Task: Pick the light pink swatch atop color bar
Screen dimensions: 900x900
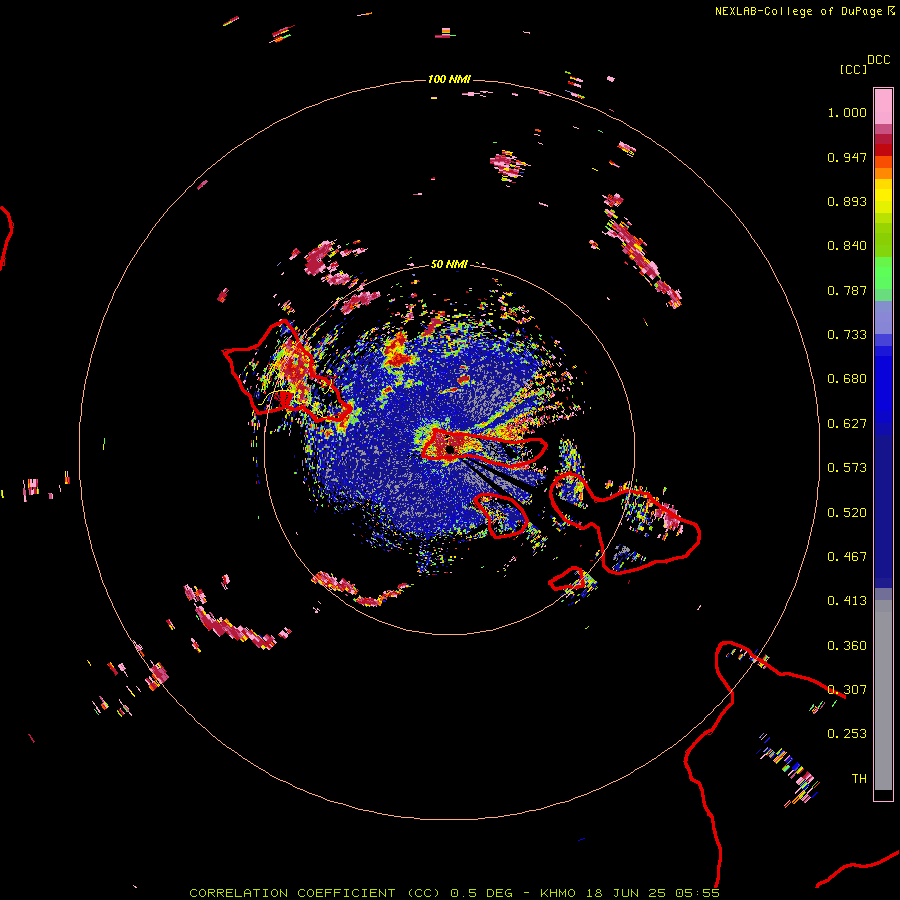Action: pyautogui.click(x=883, y=106)
